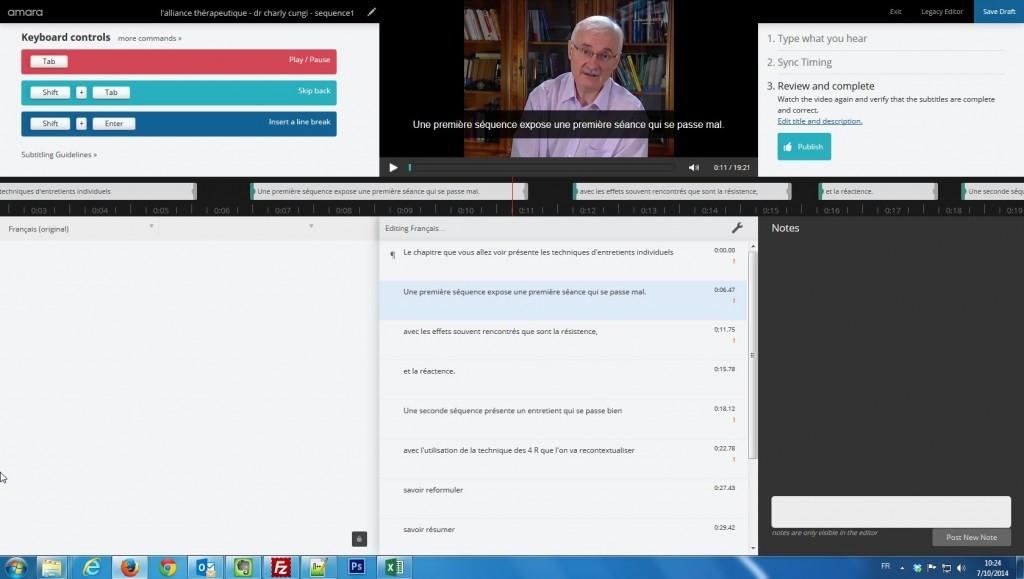Click timeline block 'techniques d'entretients individuels'
Viewport: 1024px width, 579px height.
click(98, 191)
